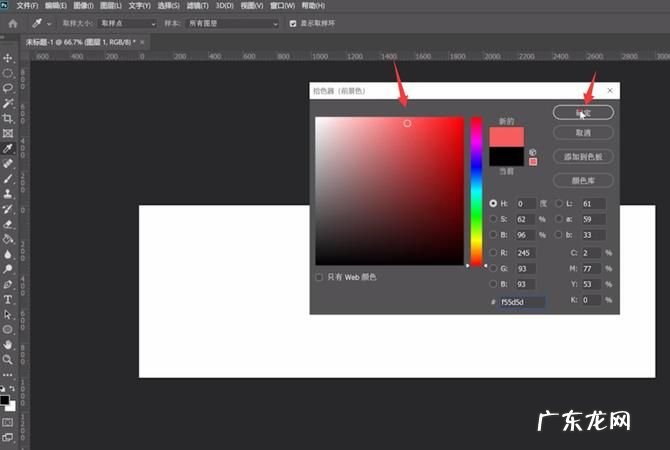Select the Zoom magnifier tool
Image resolution: width=670 pixels, height=450 pixels.
(x=8, y=359)
